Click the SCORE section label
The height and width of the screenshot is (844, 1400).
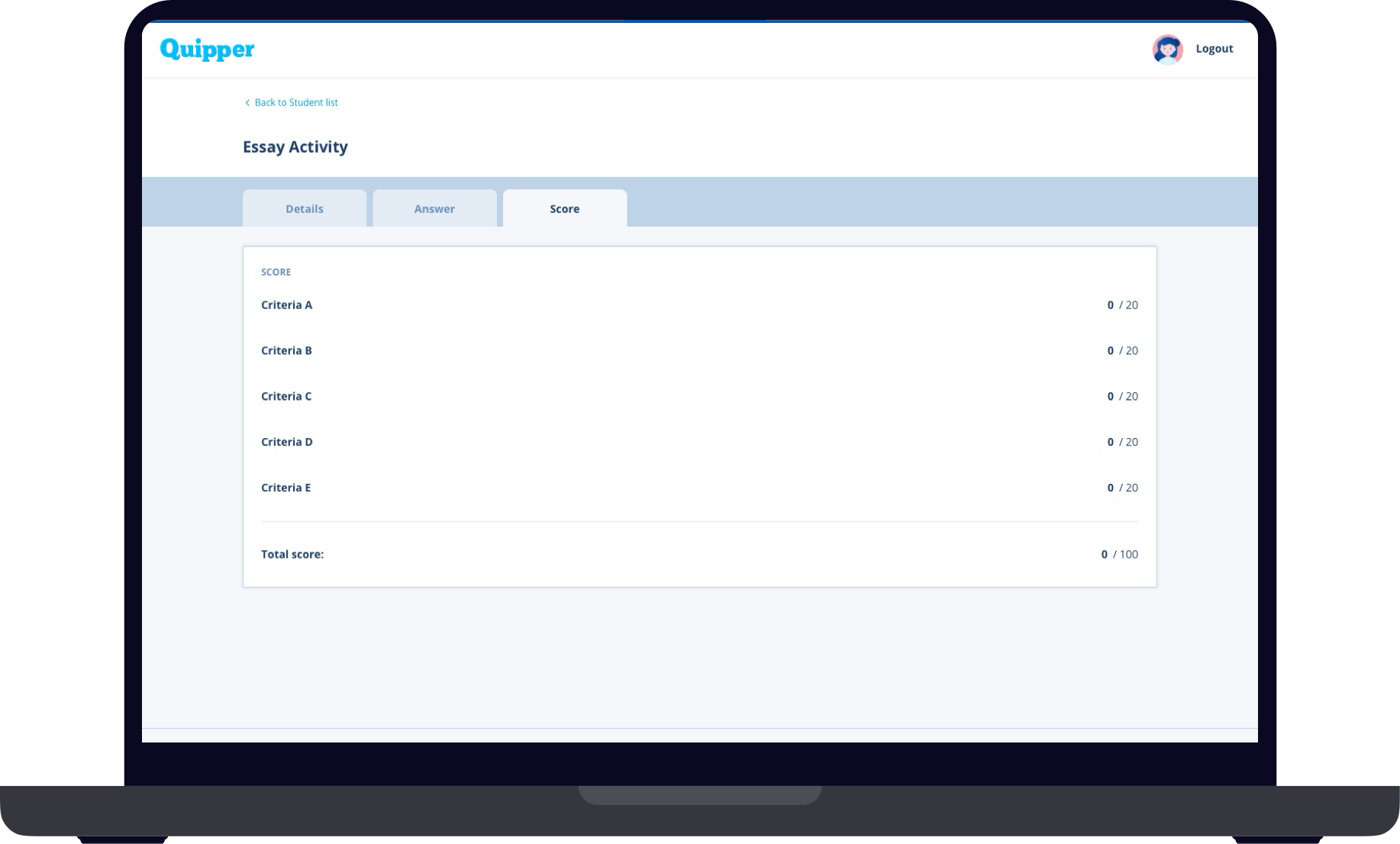[276, 272]
